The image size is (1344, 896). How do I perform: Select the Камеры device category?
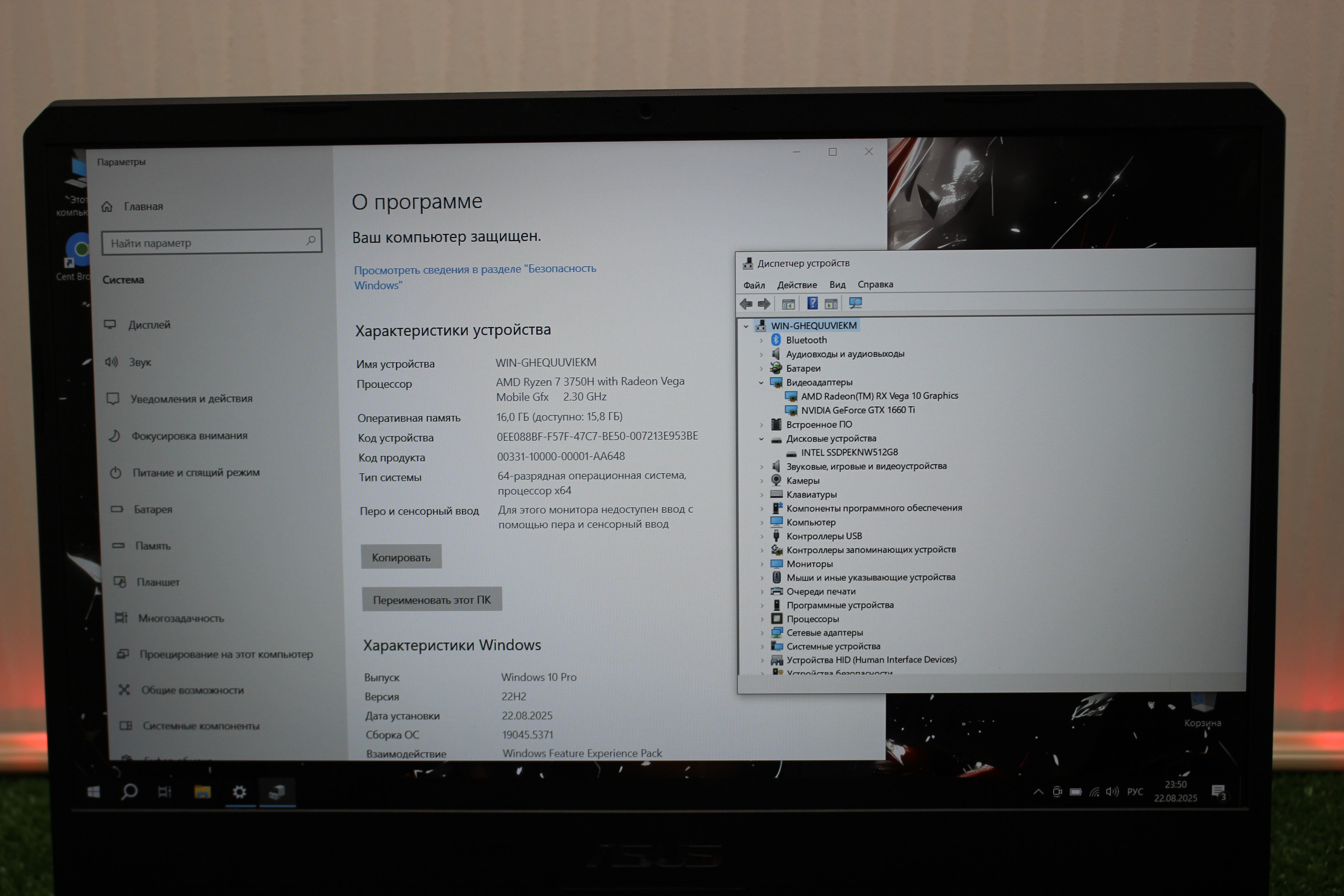pos(803,481)
